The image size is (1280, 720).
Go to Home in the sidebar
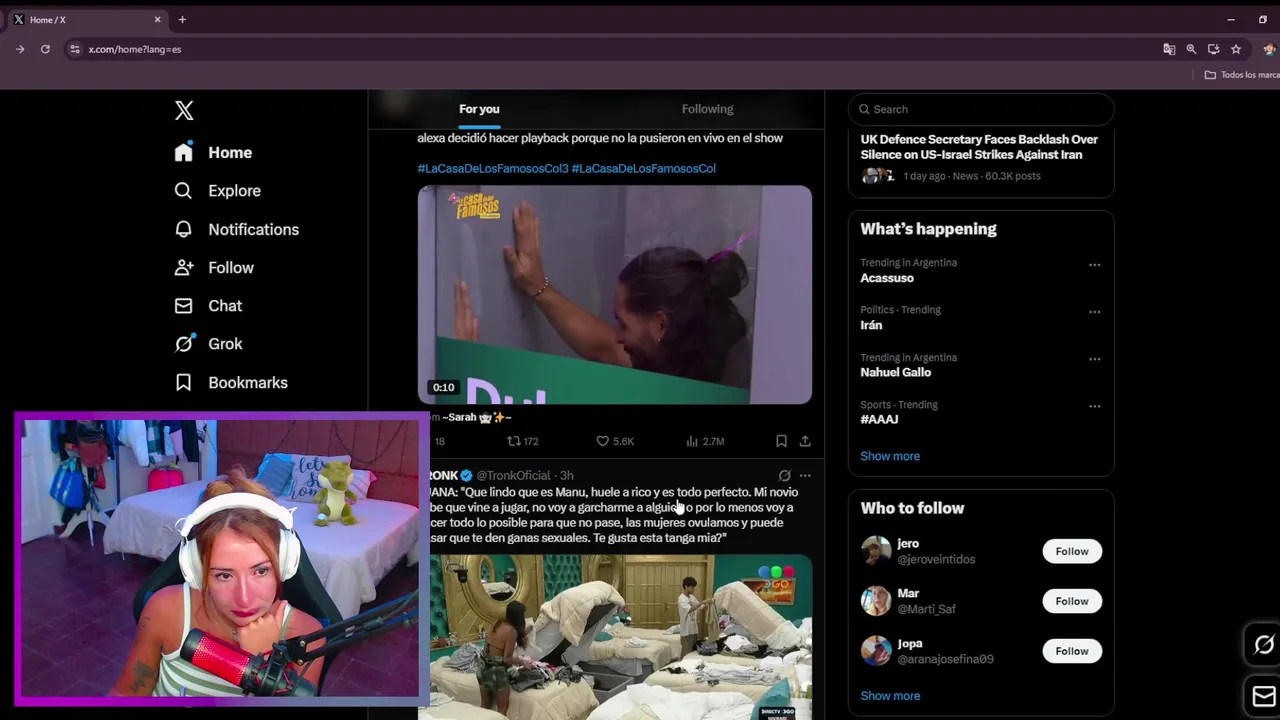tap(213, 152)
